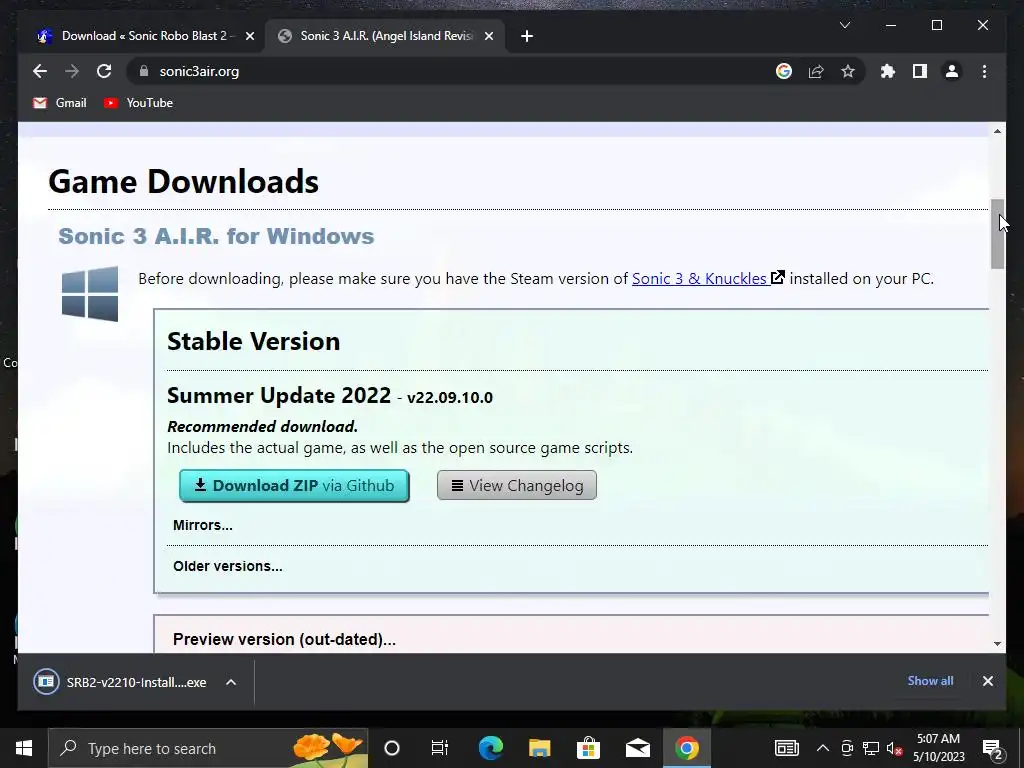The width and height of the screenshot is (1024, 768).
Task: Click the Meet Now tray icon
Action: pyautogui.click(x=847, y=748)
